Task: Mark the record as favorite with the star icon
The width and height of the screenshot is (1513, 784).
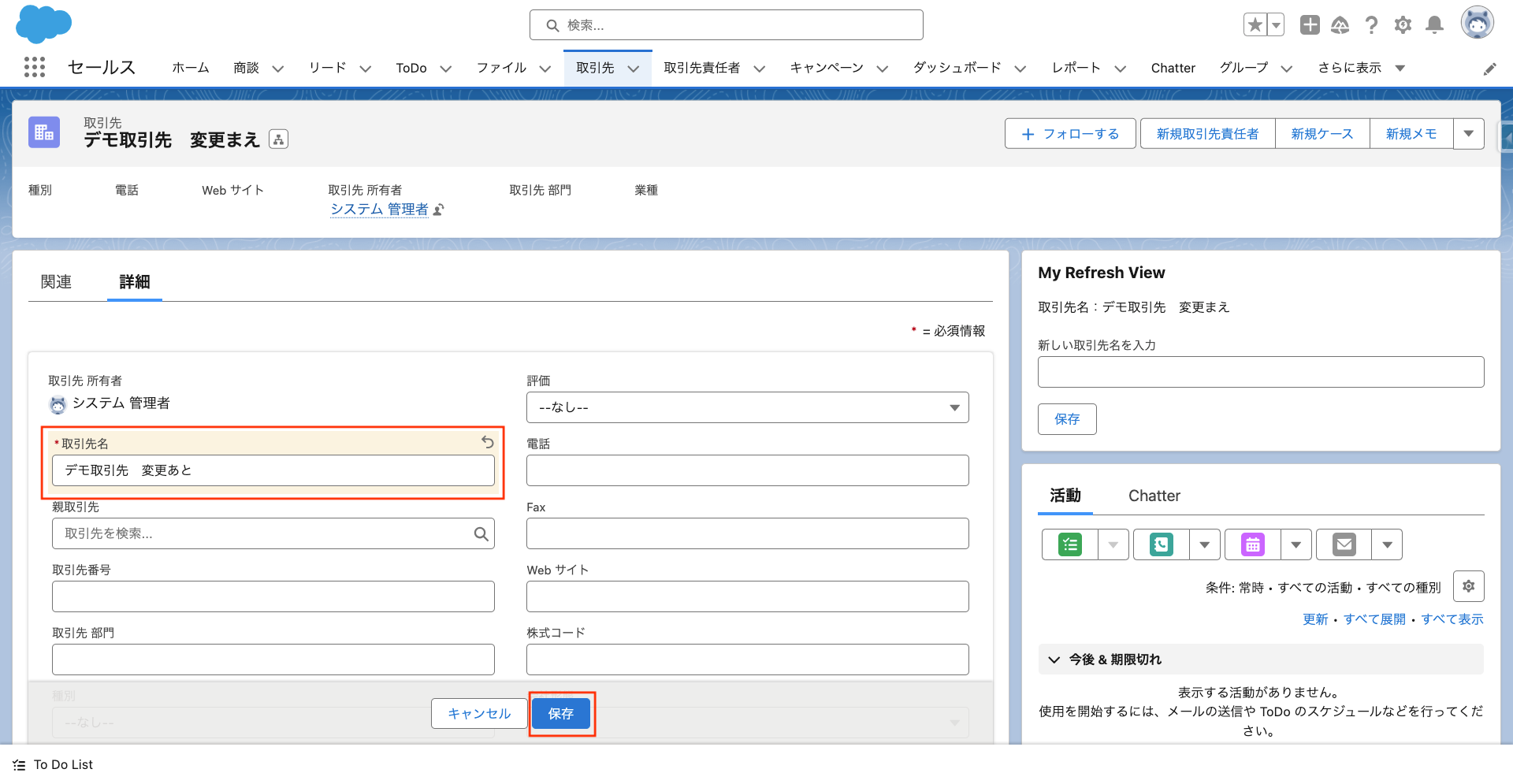Action: pos(1255,24)
